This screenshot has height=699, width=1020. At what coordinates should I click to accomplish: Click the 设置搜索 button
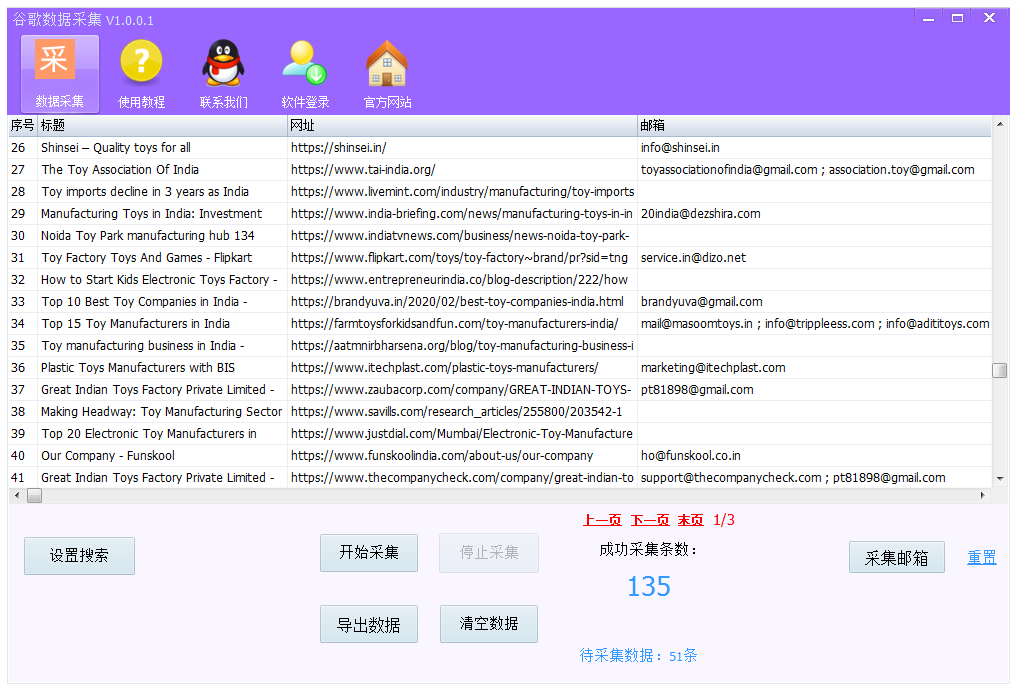coord(79,556)
